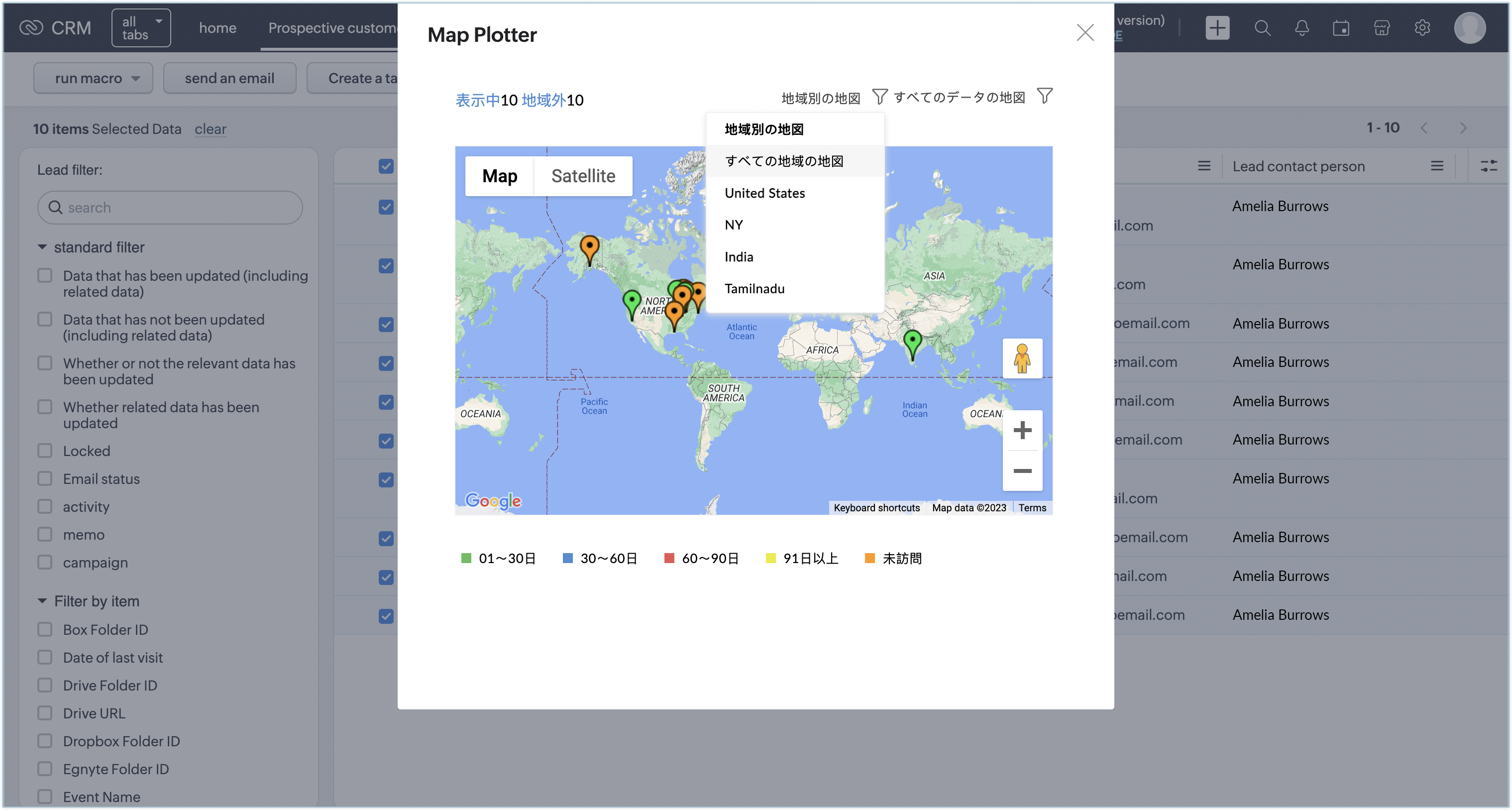Image resolution: width=1512 pixels, height=810 pixels.
Task: Open the all-data map filter funnel icon
Action: pyautogui.click(x=1044, y=96)
